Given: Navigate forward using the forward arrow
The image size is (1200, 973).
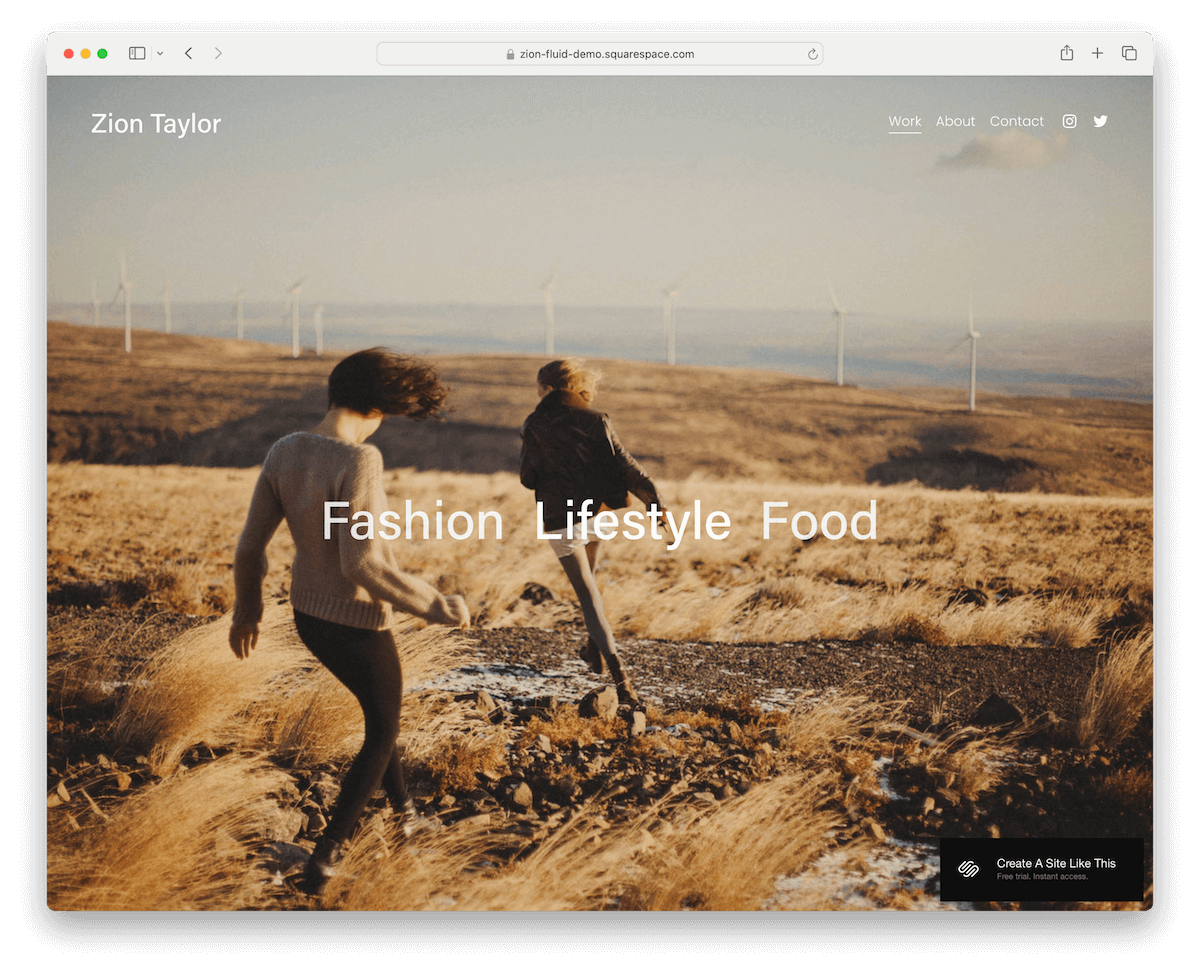Looking at the screenshot, I should point(218,53).
